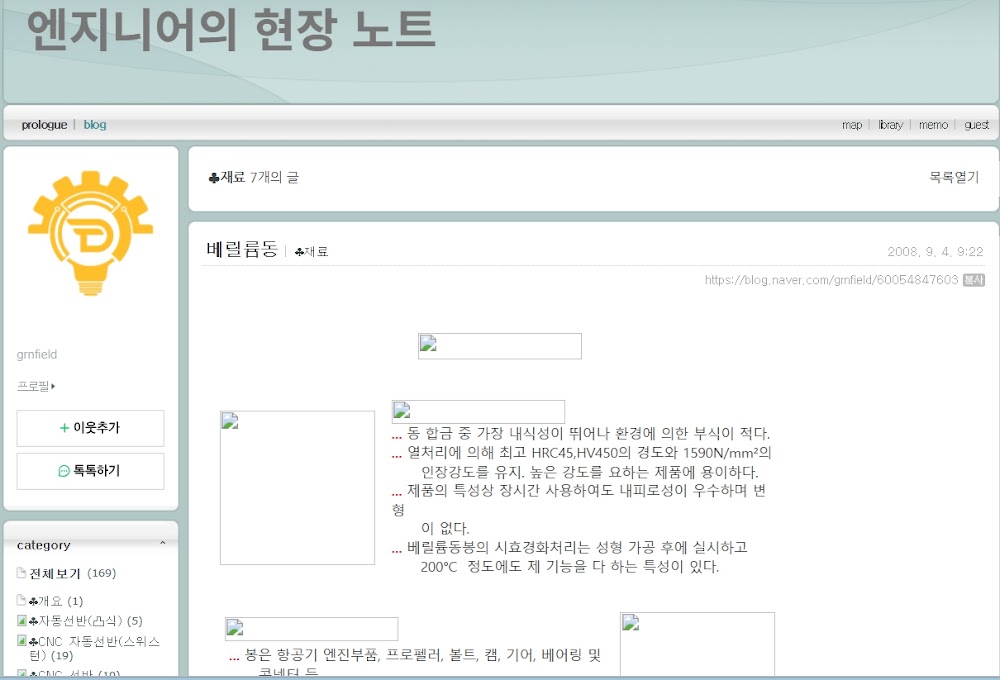The width and height of the screenshot is (1000, 680).
Task: Click the large broken image left of the text
Action: tap(297, 487)
